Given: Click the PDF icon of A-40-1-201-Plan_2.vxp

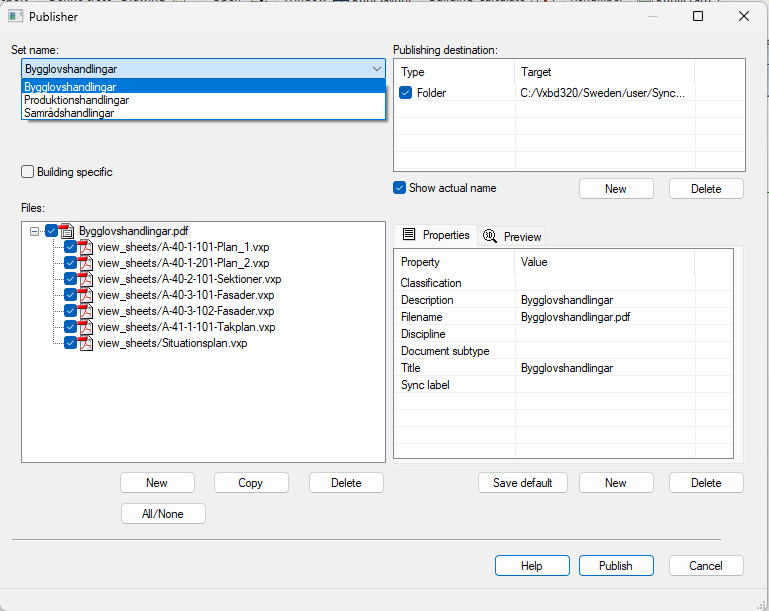Looking at the screenshot, I should pos(85,263).
